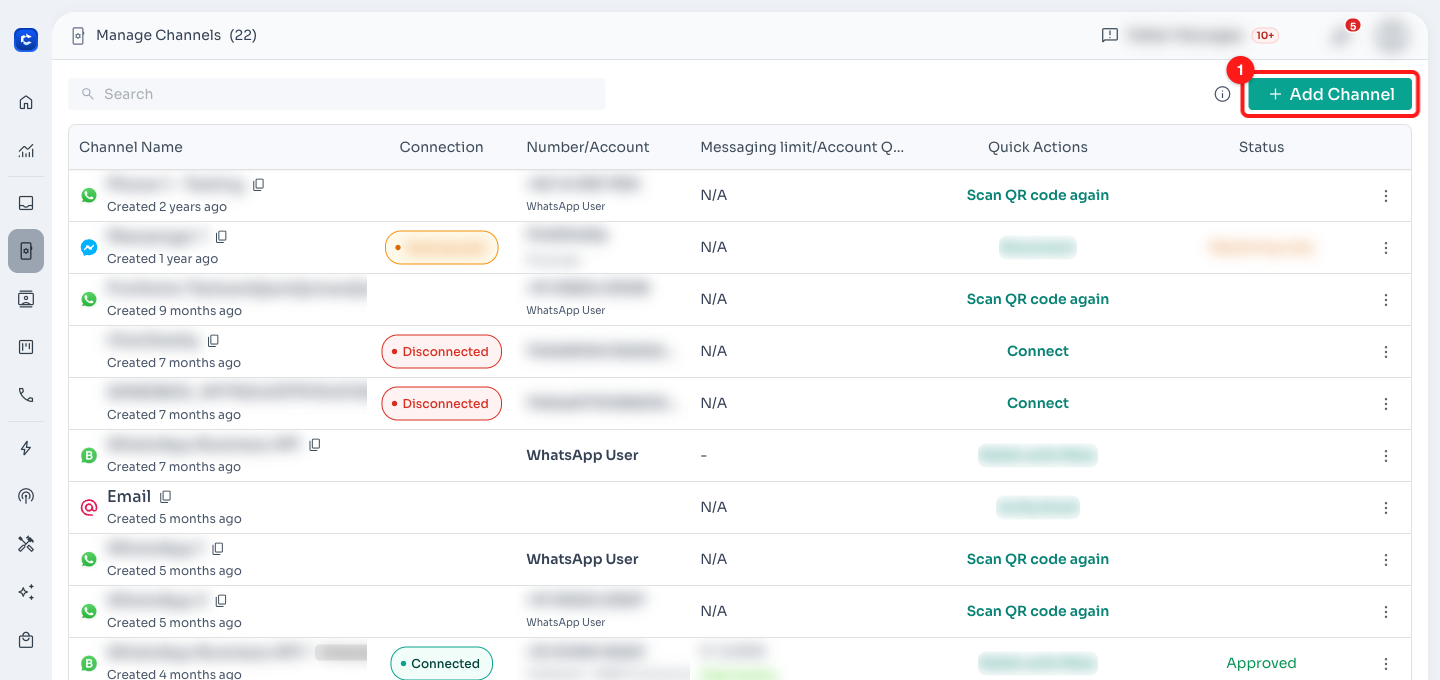1440x680 pixels.
Task: Click Manage Channels page icon in header
Action: 78,35
